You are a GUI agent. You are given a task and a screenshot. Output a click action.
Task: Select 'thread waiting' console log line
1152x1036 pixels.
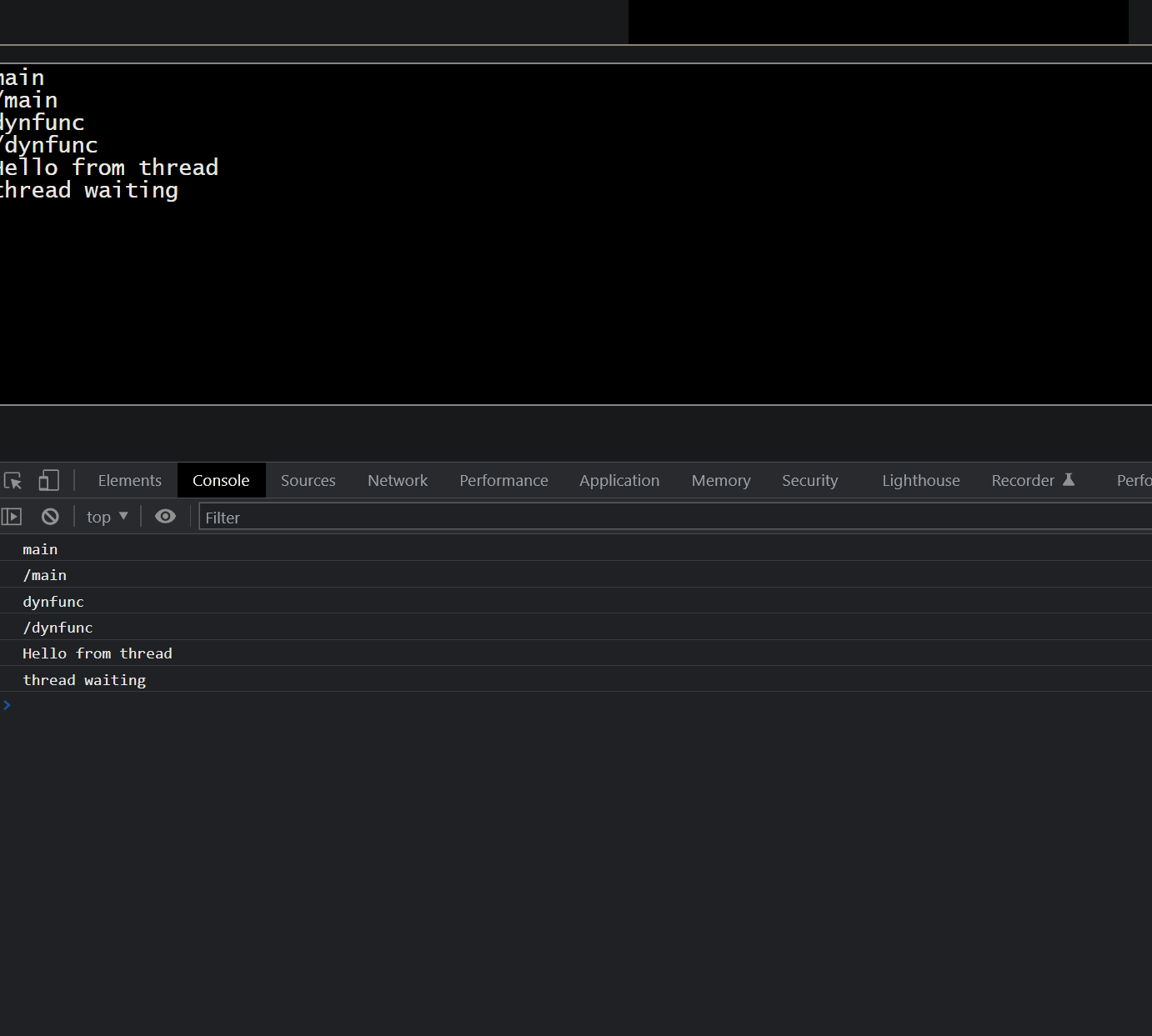click(x=576, y=679)
